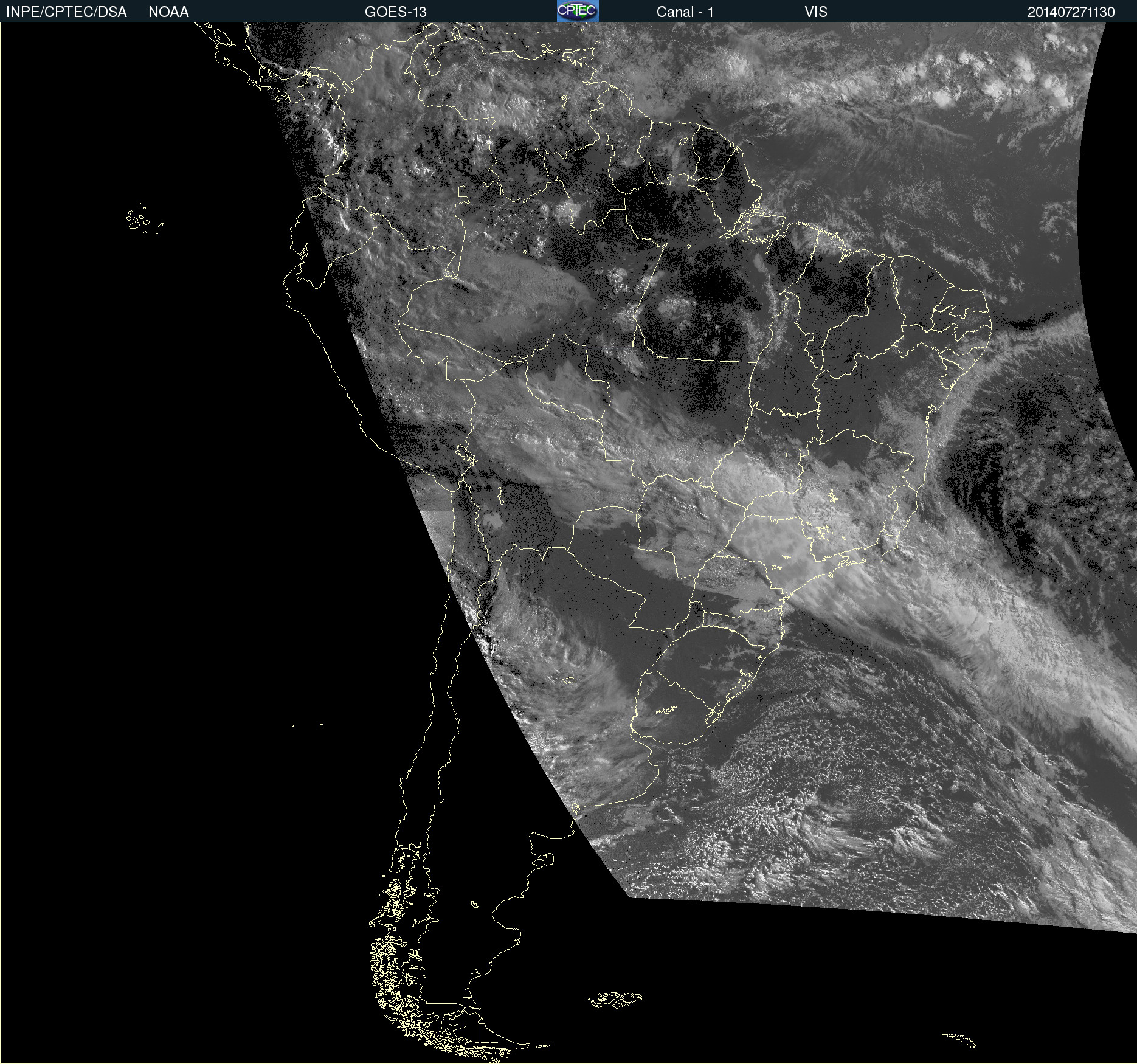Click the South Georgia island outline
The height and width of the screenshot is (1064, 1137).
coord(959,1040)
